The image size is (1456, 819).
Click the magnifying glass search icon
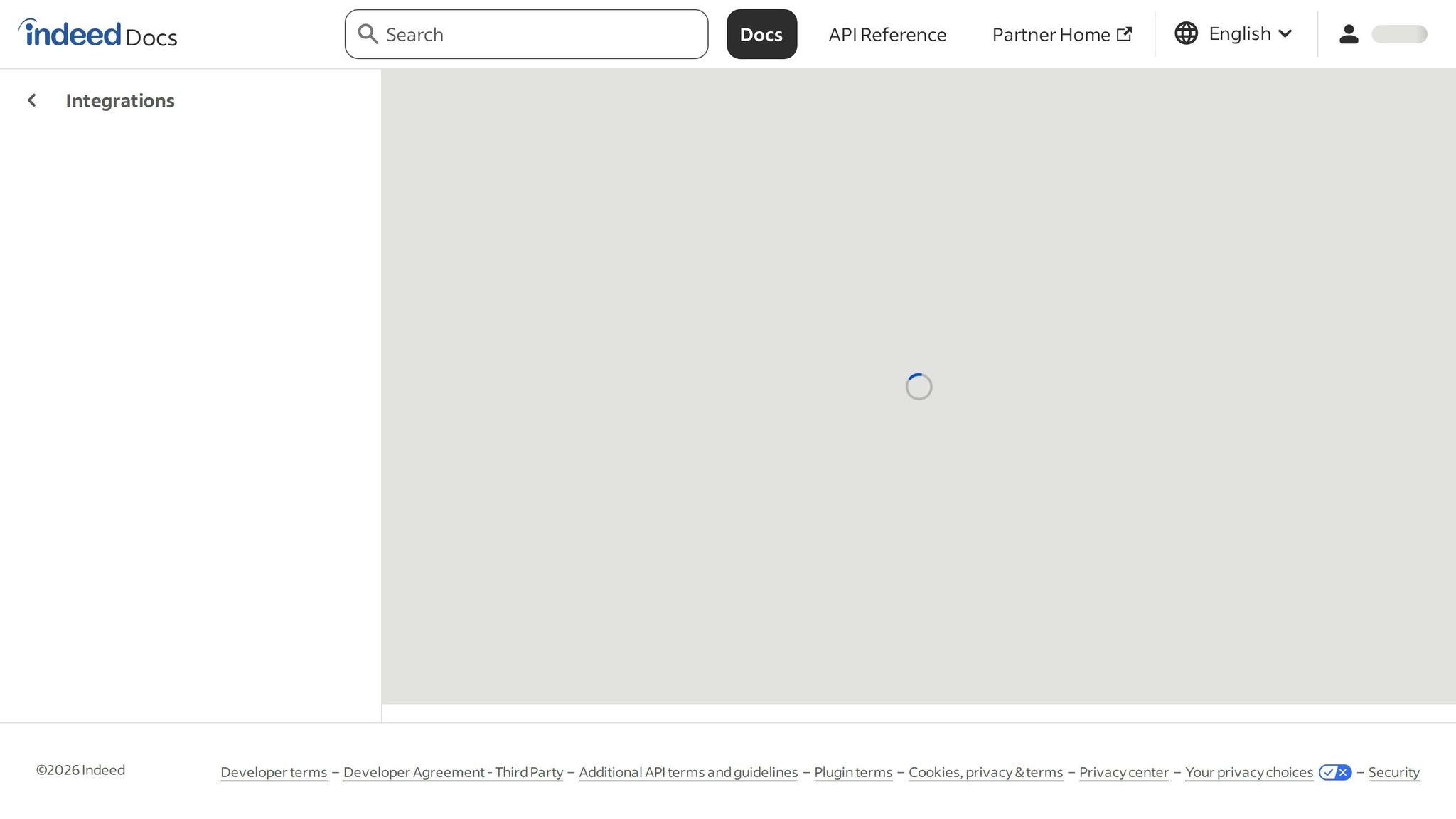[x=368, y=33]
